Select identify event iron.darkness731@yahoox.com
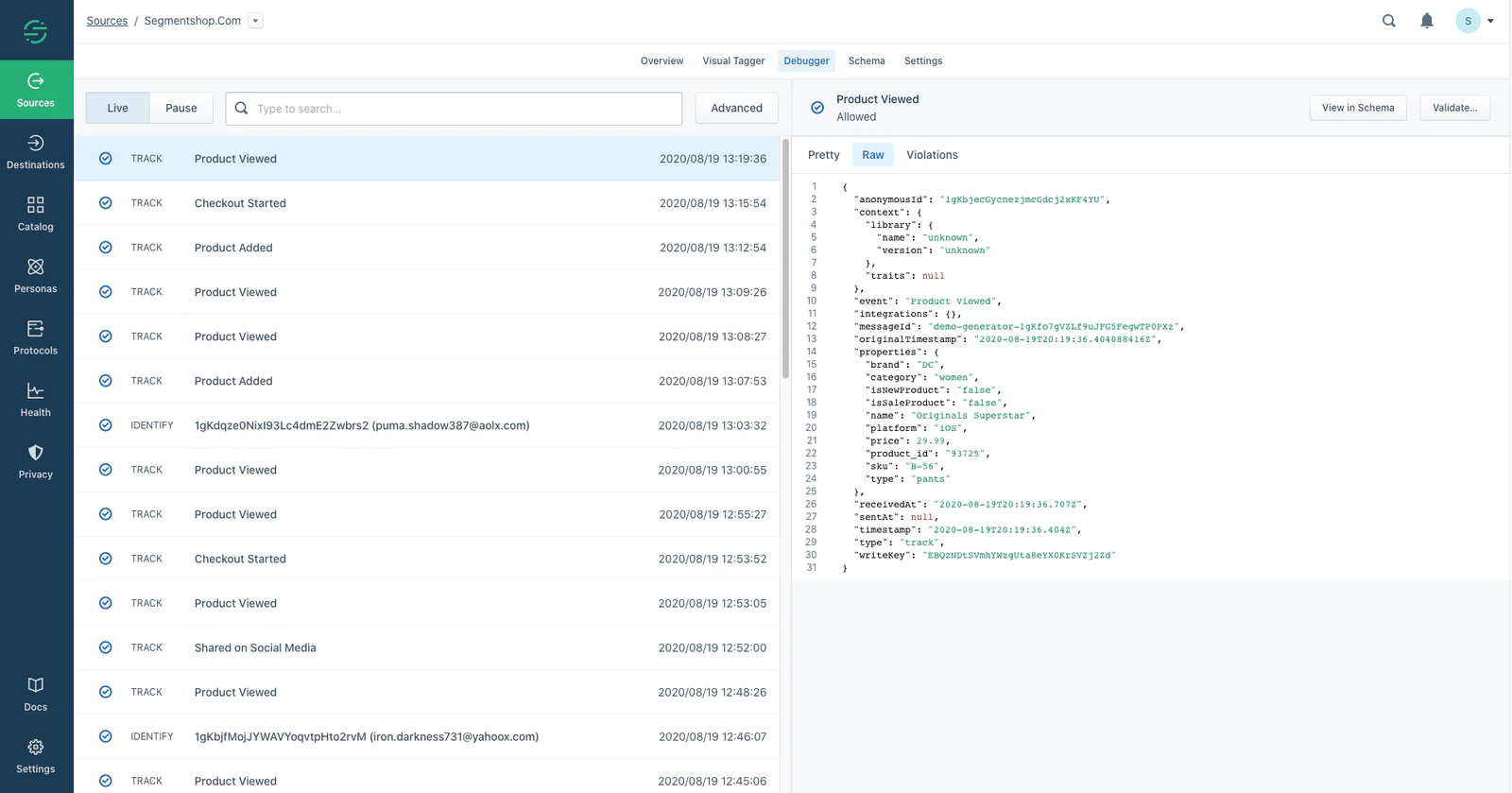 coord(427,736)
